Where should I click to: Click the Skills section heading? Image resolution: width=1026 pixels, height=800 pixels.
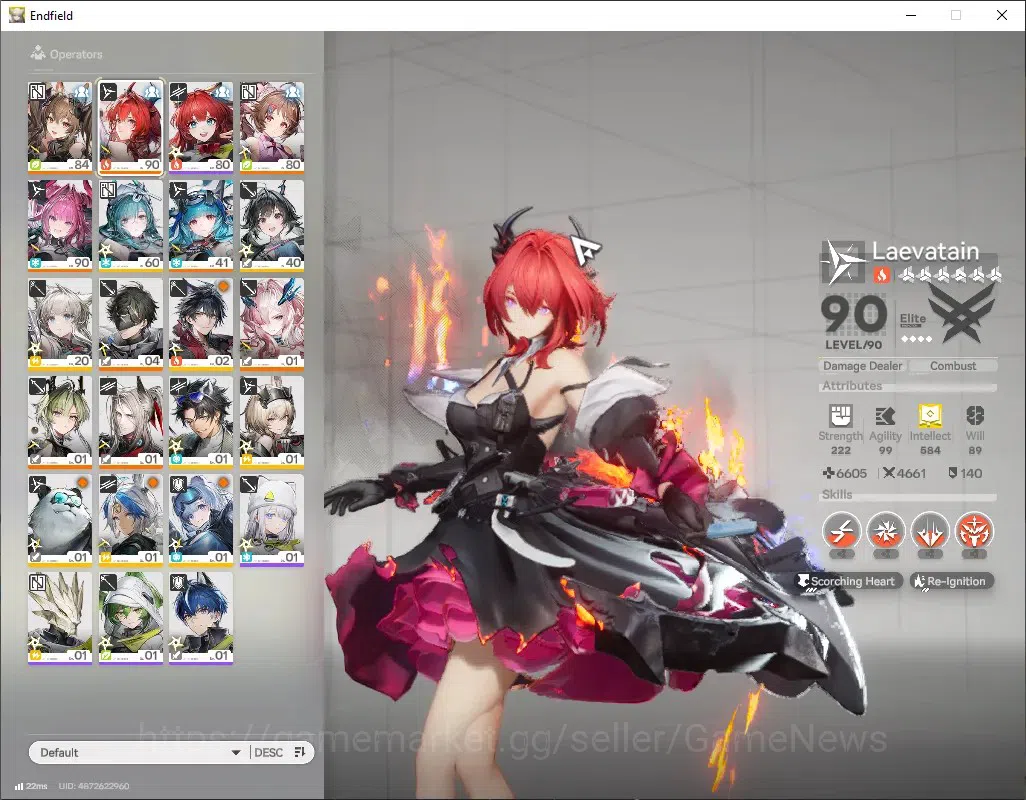(837, 495)
